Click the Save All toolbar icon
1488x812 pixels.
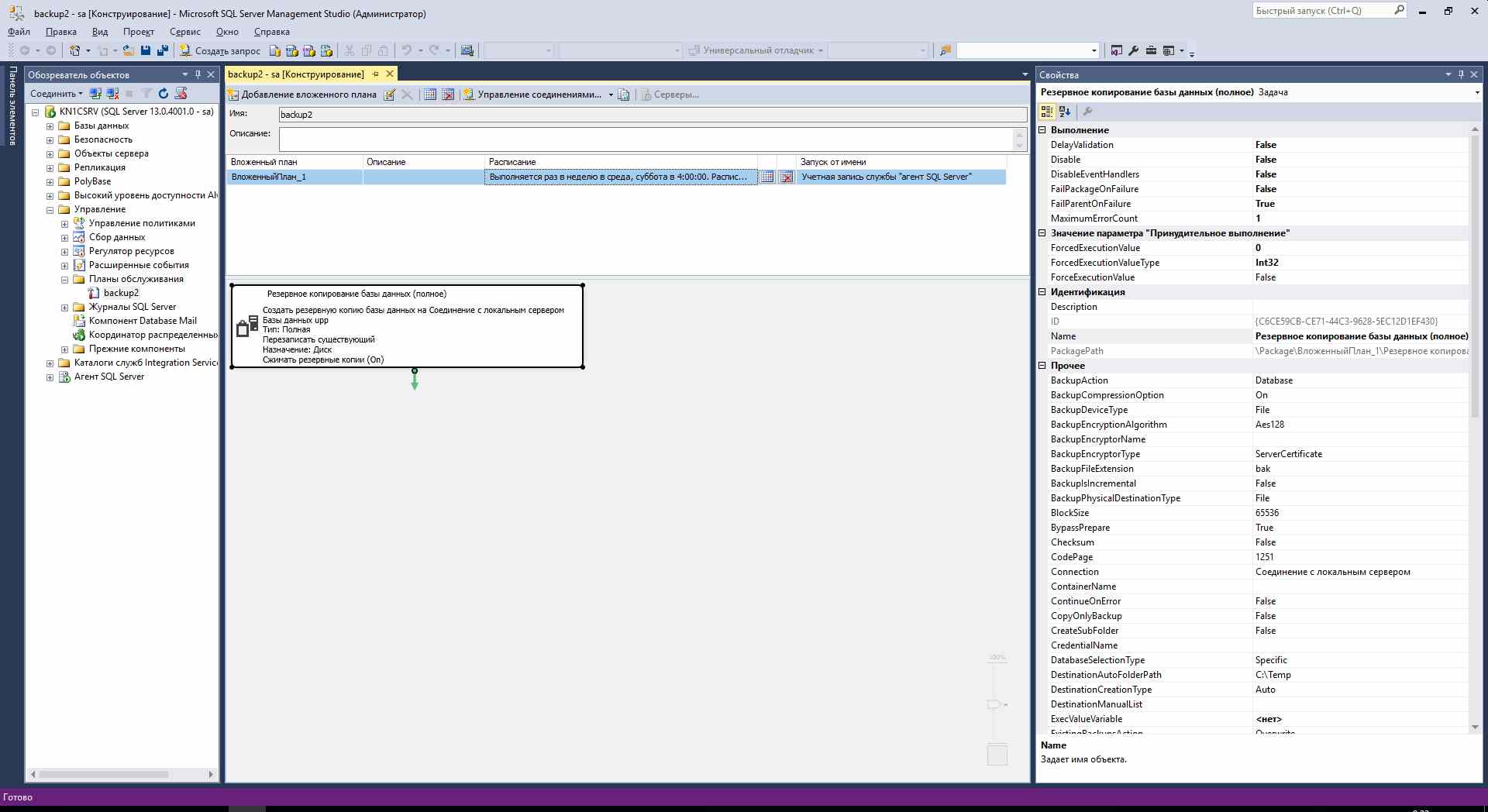[x=162, y=50]
